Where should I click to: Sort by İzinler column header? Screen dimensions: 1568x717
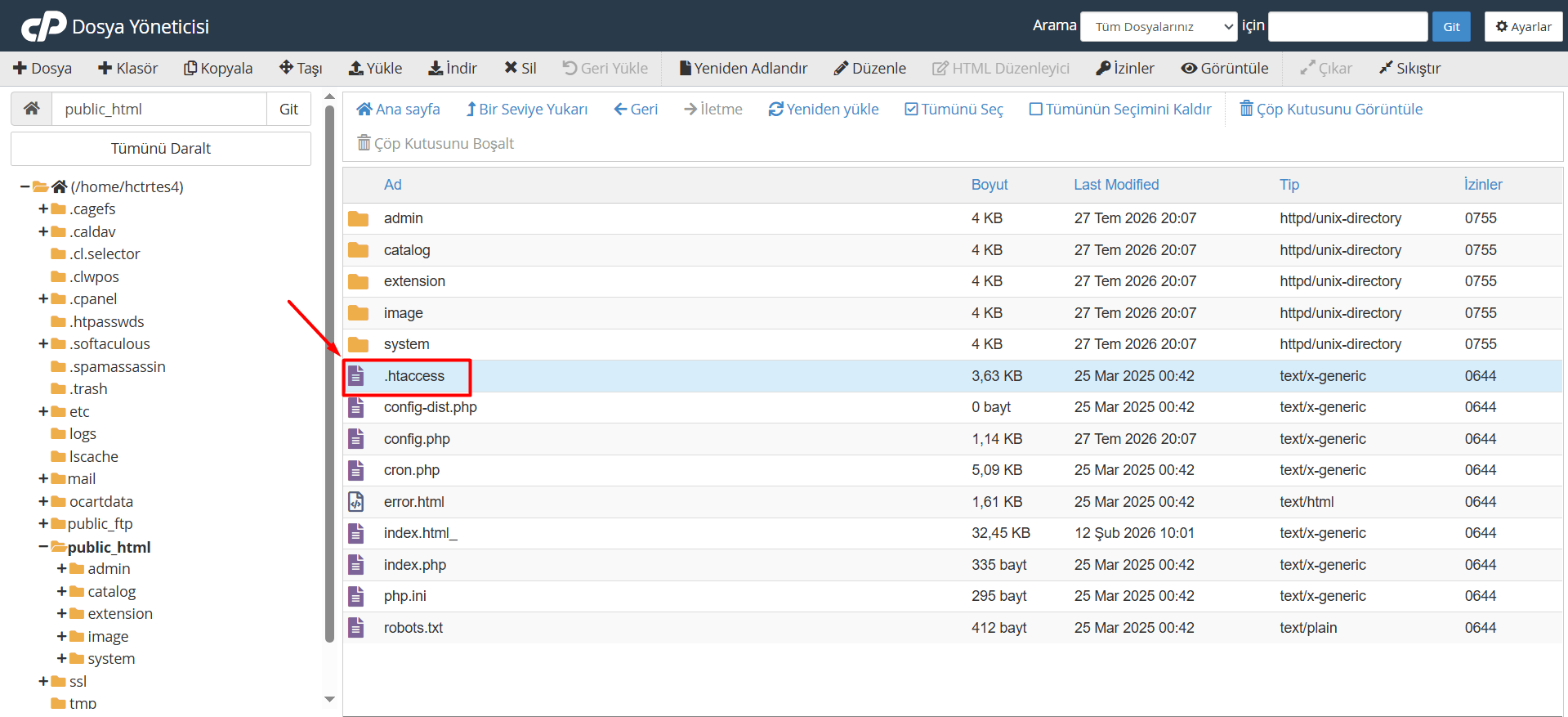[x=1483, y=185]
